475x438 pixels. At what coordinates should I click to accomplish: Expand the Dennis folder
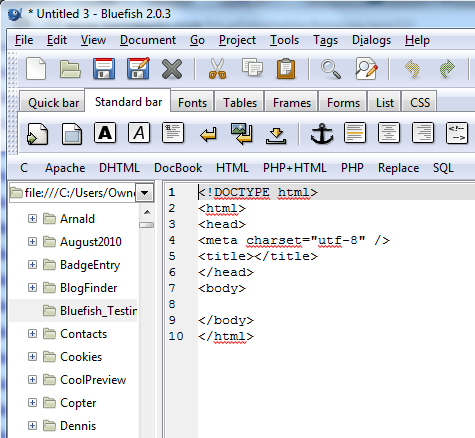[x=32, y=426]
